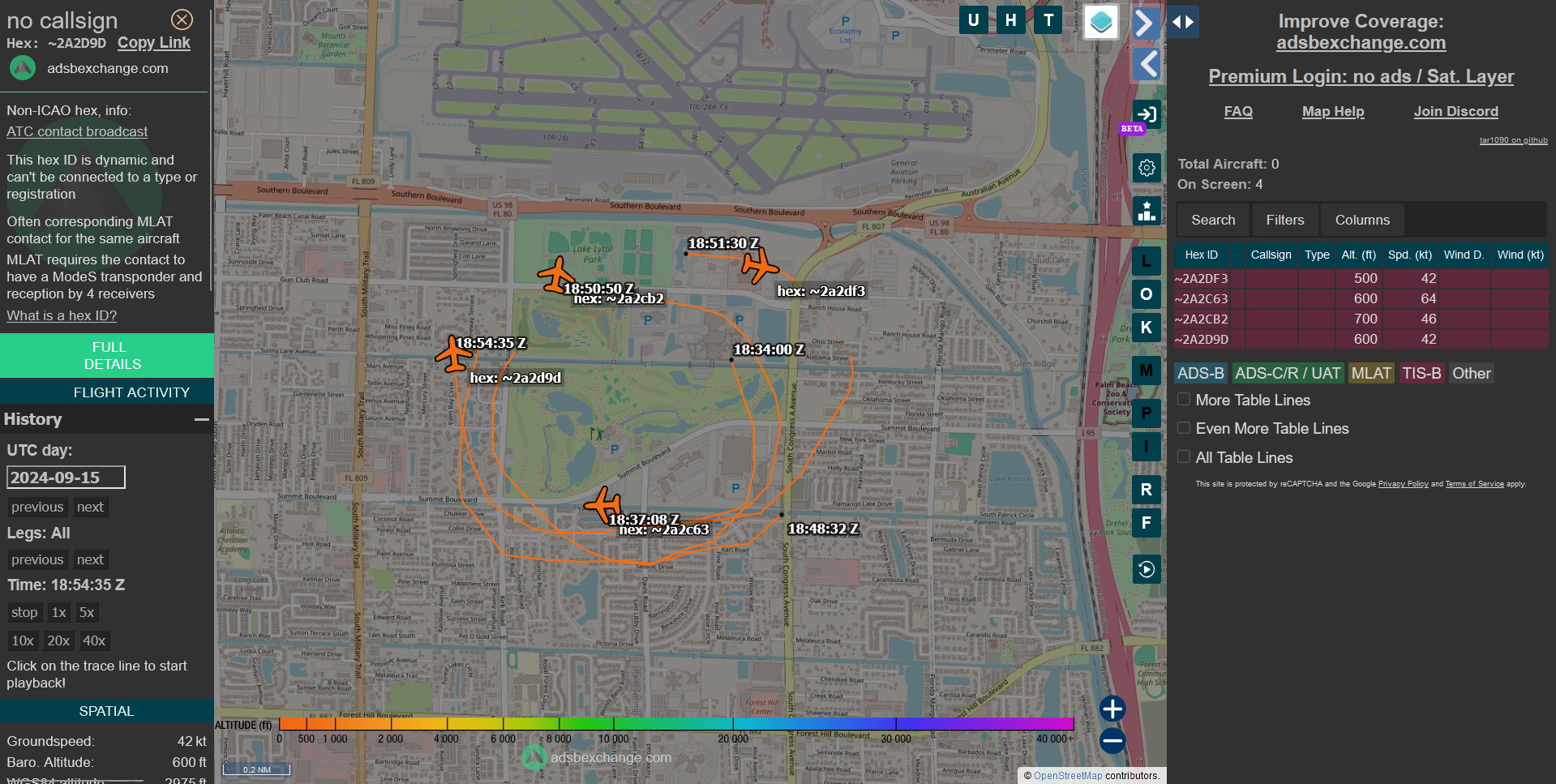1556x784 pixels.
Task: Click the left chevron arrow button
Action: [1147, 63]
